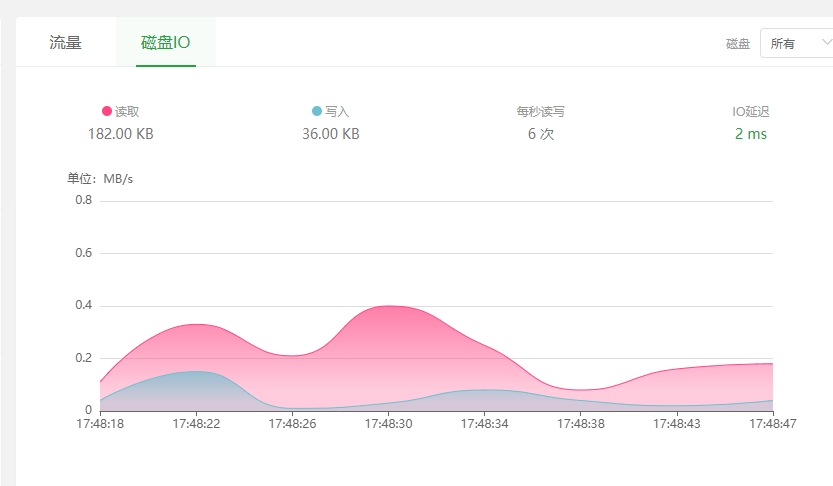Viewport: 833px width, 486px height.
Task: Click the write curve peak at 17:48:22
Action: point(196,371)
